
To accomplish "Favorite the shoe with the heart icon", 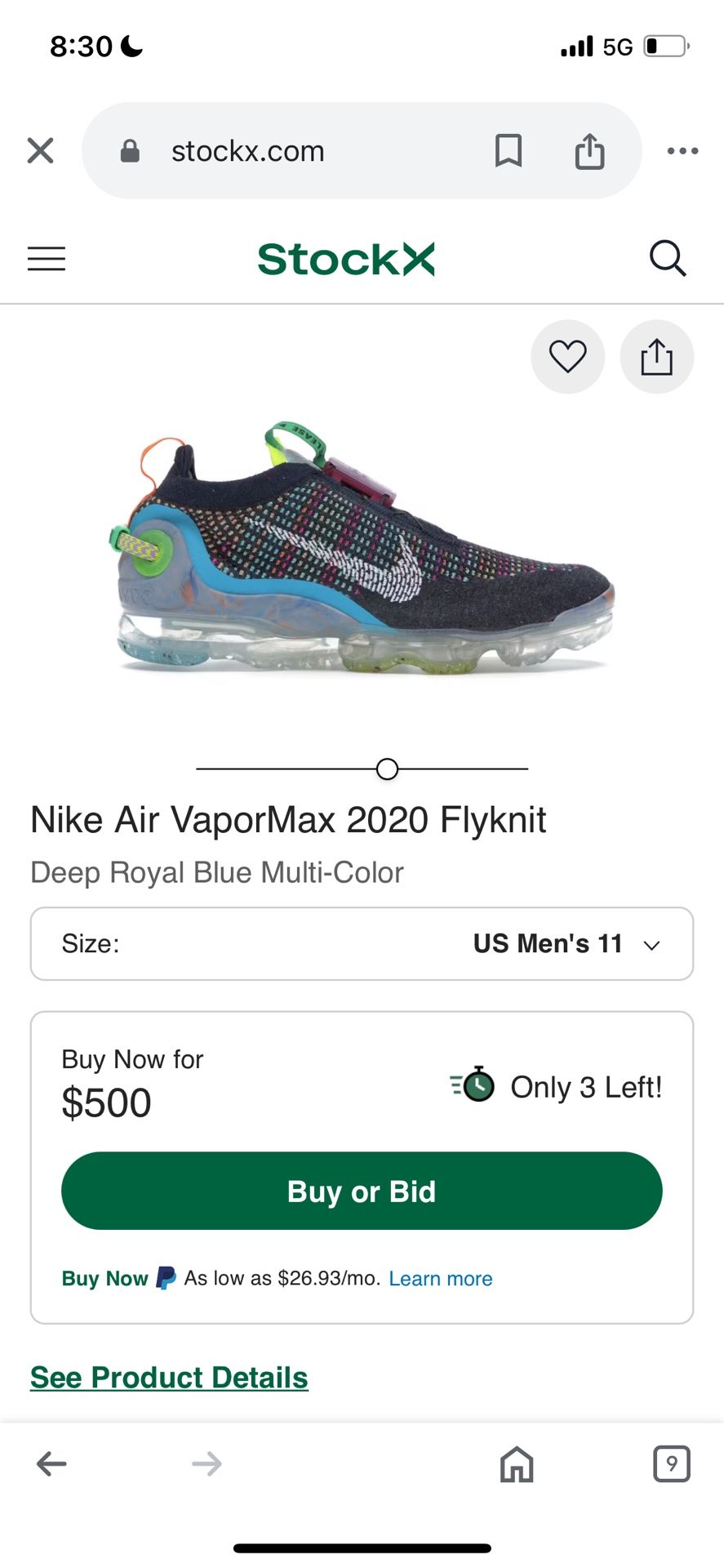I will (567, 357).
